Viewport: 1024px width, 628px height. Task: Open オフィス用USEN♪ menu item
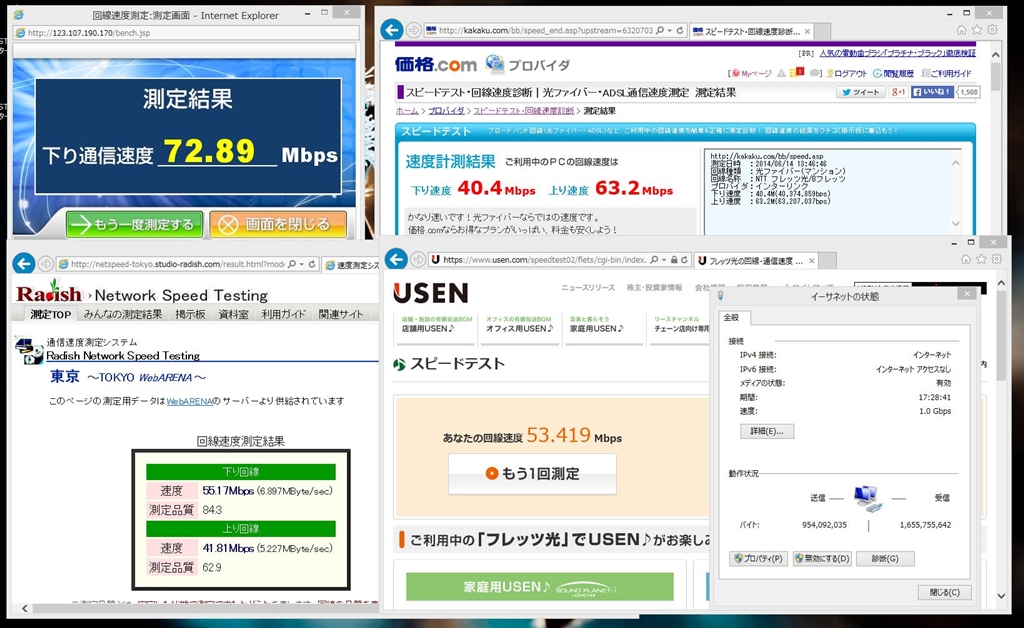pos(520,328)
